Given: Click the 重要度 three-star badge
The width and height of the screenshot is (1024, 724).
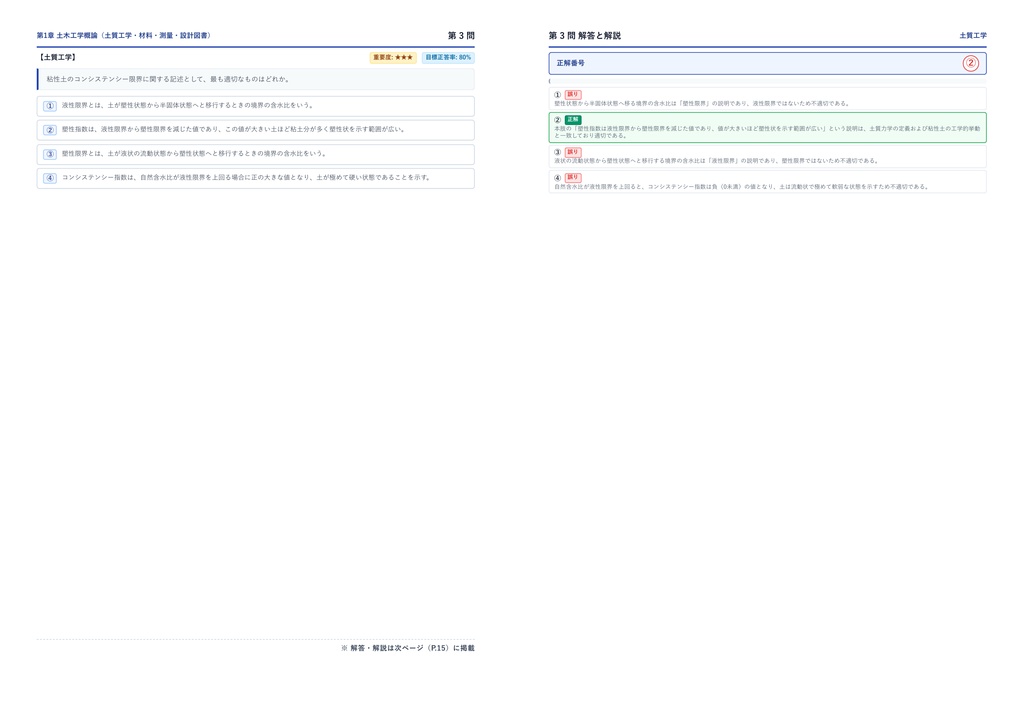Looking at the screenshot, I should click(393, 57).
